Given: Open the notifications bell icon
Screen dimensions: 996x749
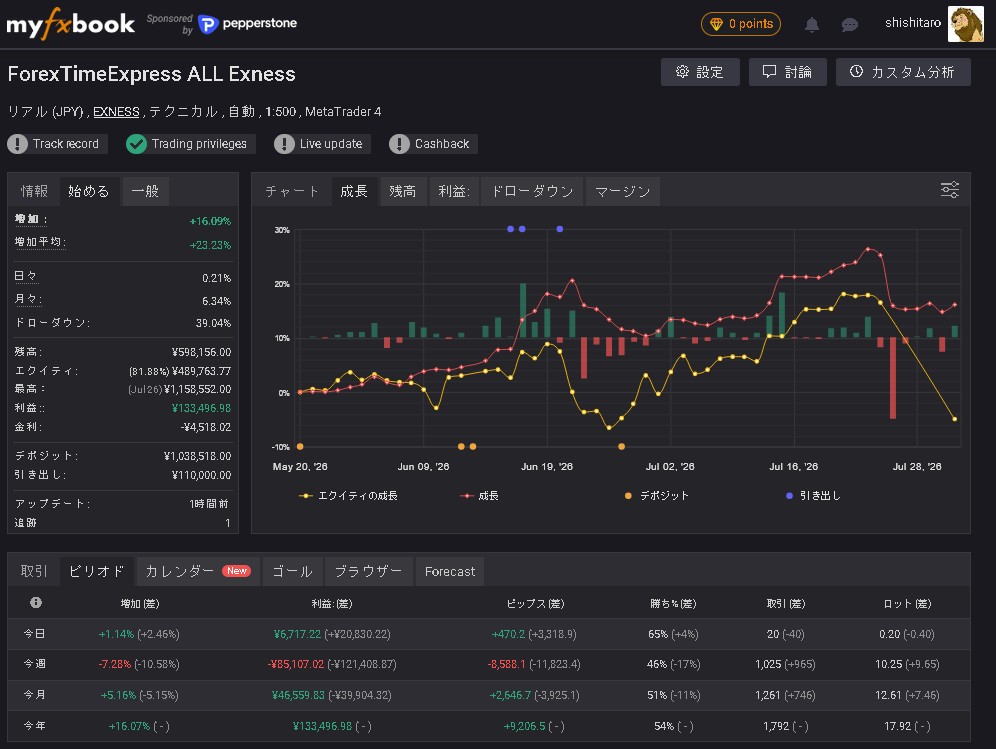Looking at the screenshot, I should pos(811,25).
